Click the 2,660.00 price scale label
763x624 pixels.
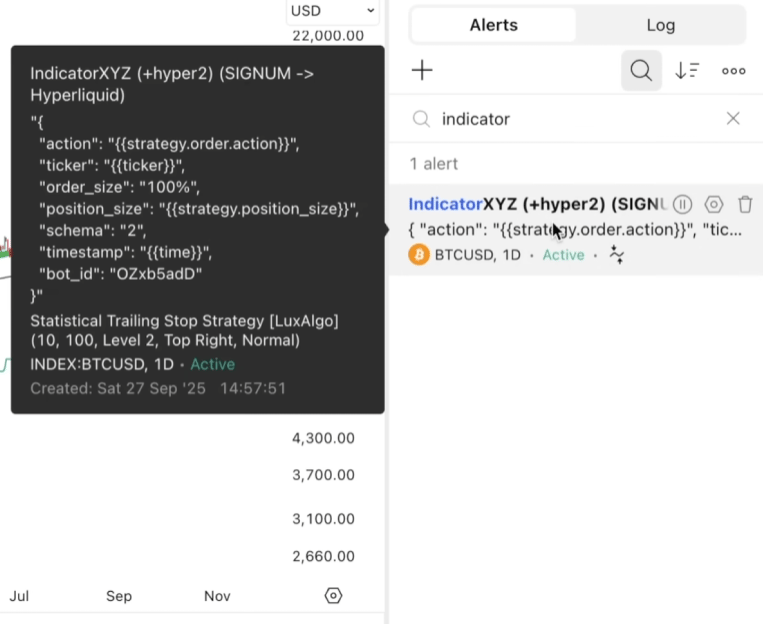click(x=323, y=556)
